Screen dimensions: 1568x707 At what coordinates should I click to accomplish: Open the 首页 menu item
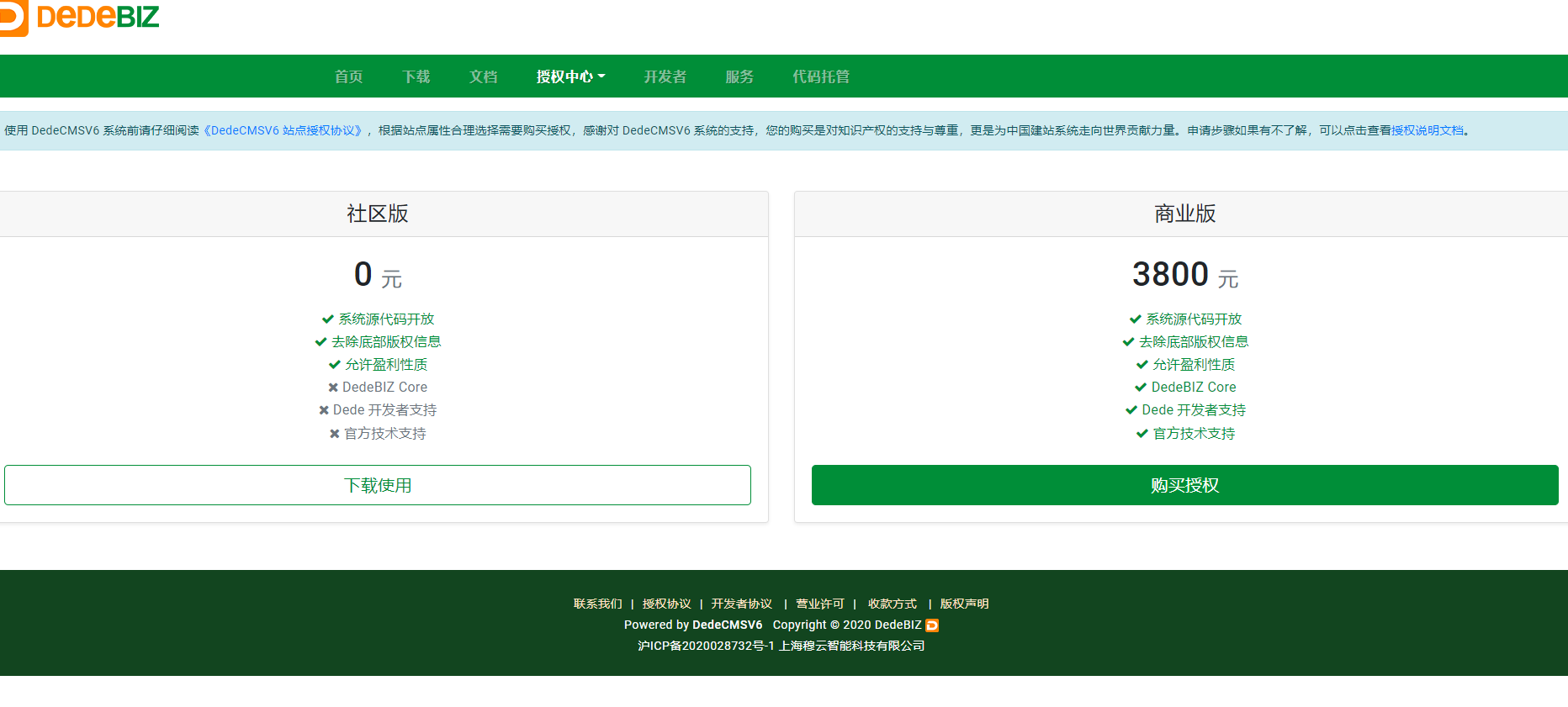coord(348,77)
